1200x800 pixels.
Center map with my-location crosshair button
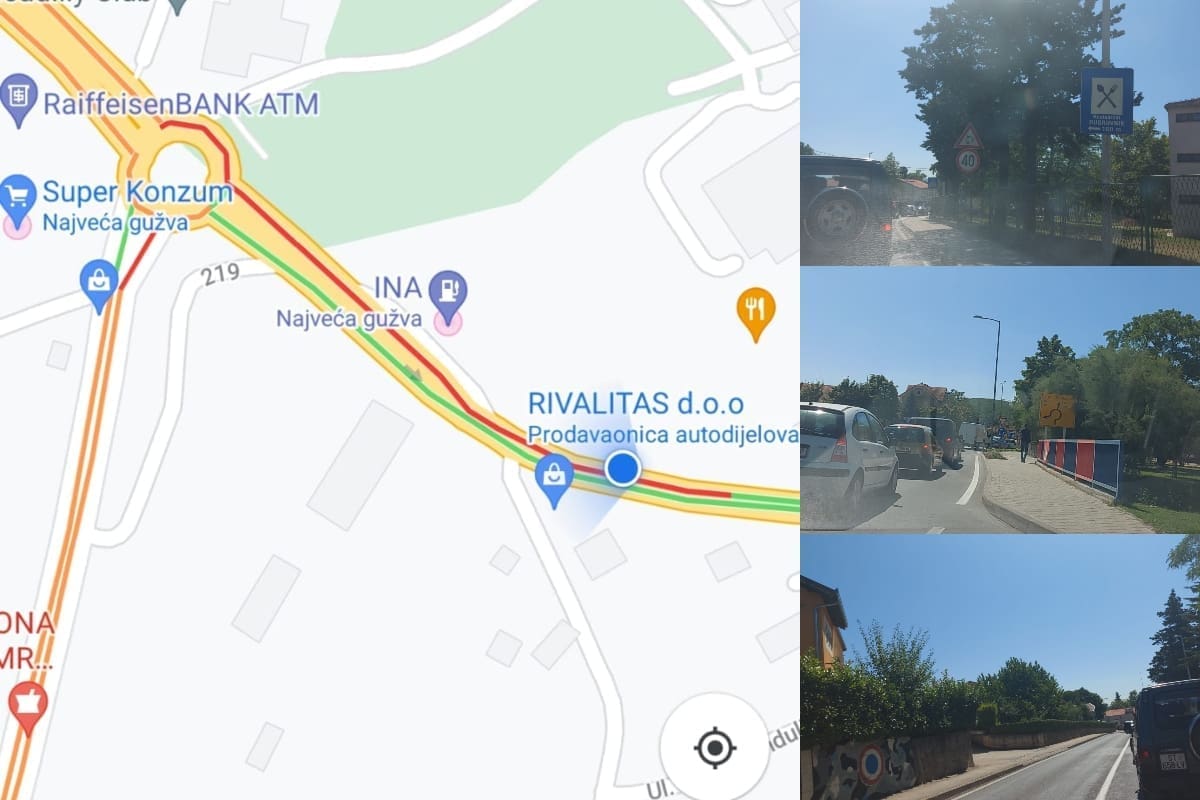coord(715,748)
